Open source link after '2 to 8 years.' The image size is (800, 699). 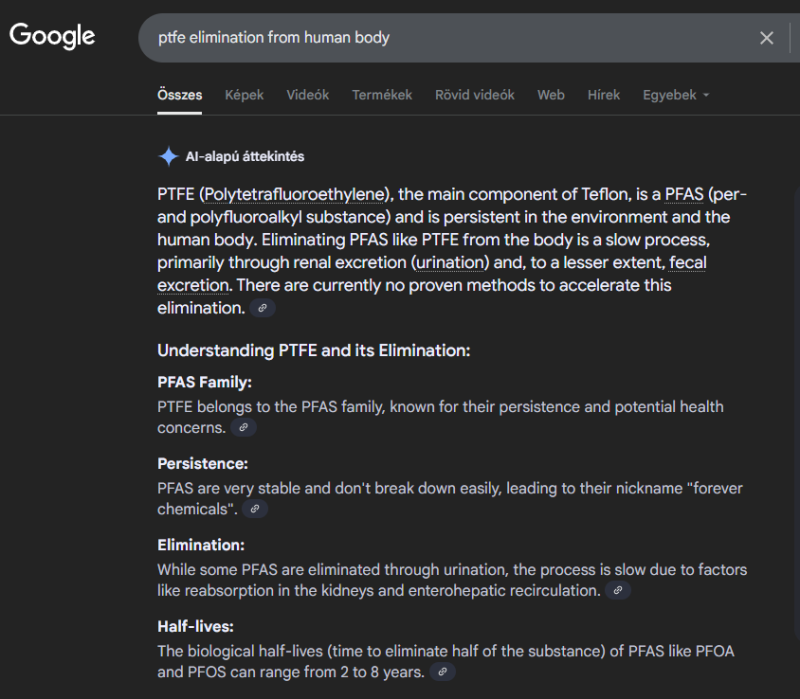[x=442, y=672]
